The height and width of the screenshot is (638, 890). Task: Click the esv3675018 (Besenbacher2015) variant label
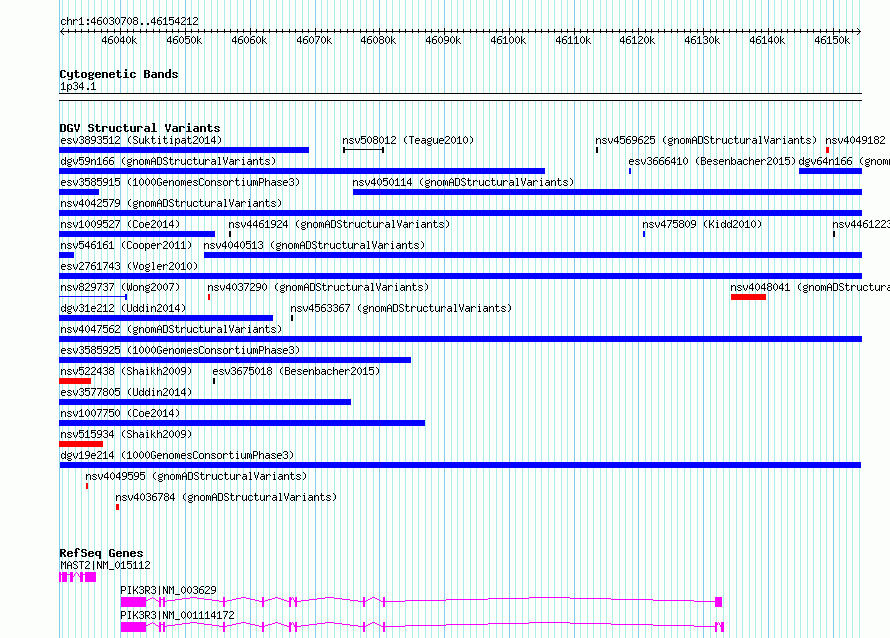click(x=296, y=371)
